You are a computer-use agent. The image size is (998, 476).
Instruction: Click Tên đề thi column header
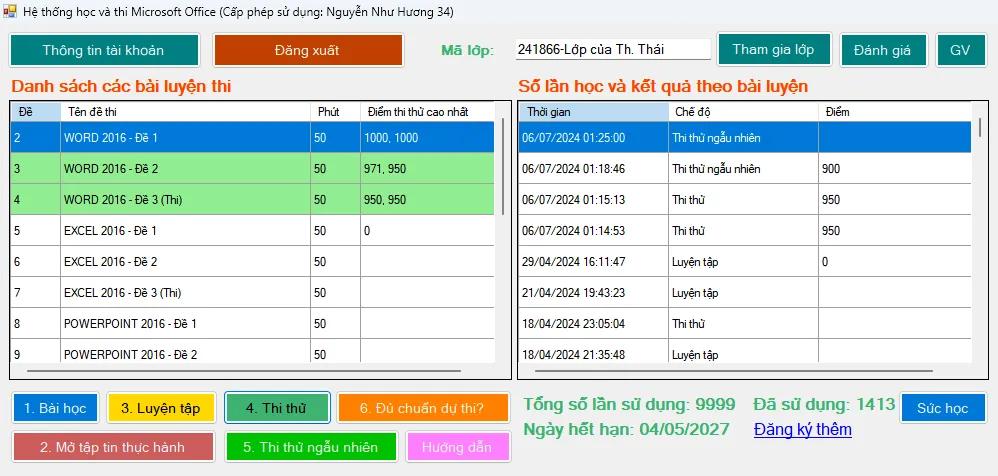click(x=185, y=112)
